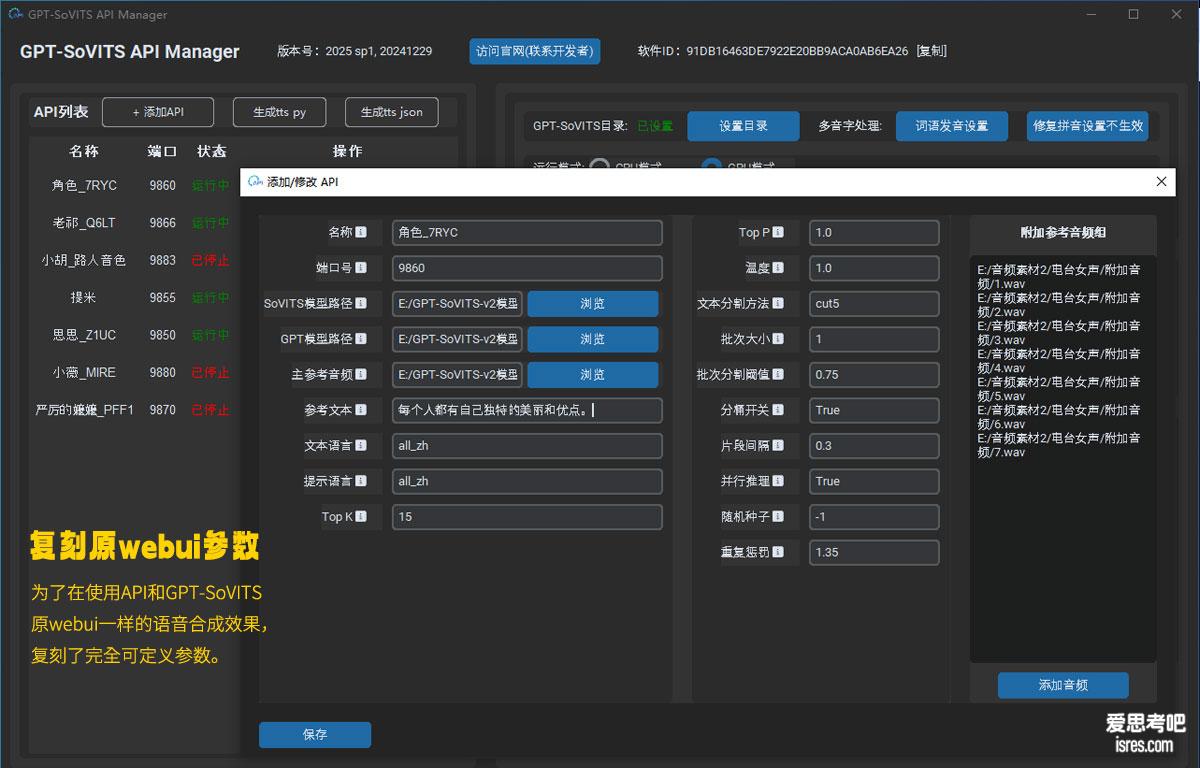
Task: Click the 文本语言 field showing all_zh
Action: (x=527, y=446)
